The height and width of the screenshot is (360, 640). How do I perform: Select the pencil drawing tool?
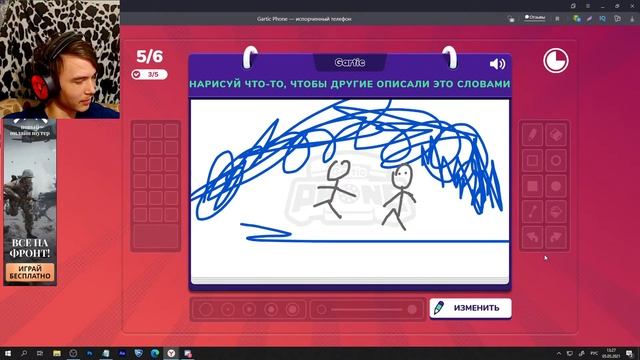[532, 135]
